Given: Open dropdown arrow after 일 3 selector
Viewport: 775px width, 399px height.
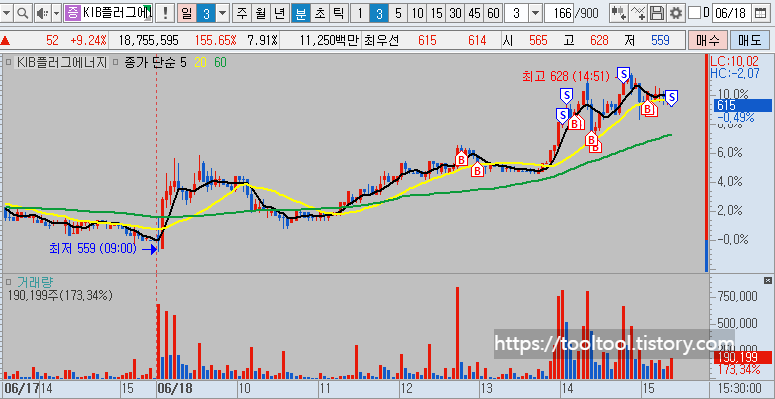Looking at the screenshot, I should click(223, 13).
